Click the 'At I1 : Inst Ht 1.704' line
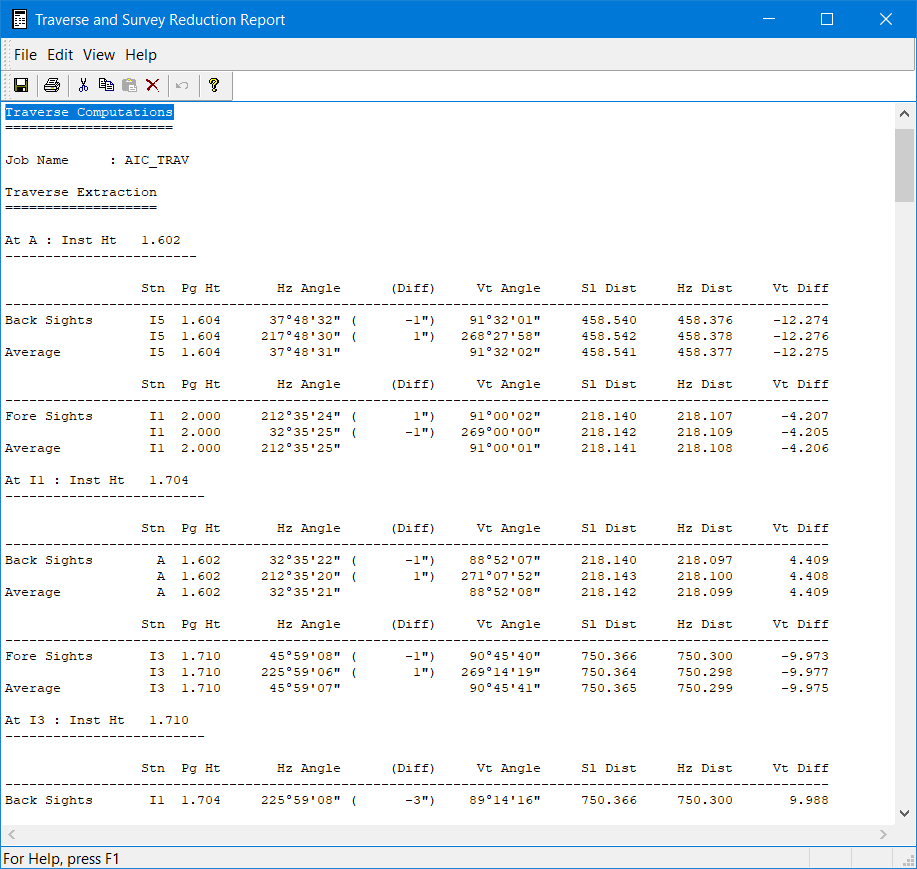 97,480
